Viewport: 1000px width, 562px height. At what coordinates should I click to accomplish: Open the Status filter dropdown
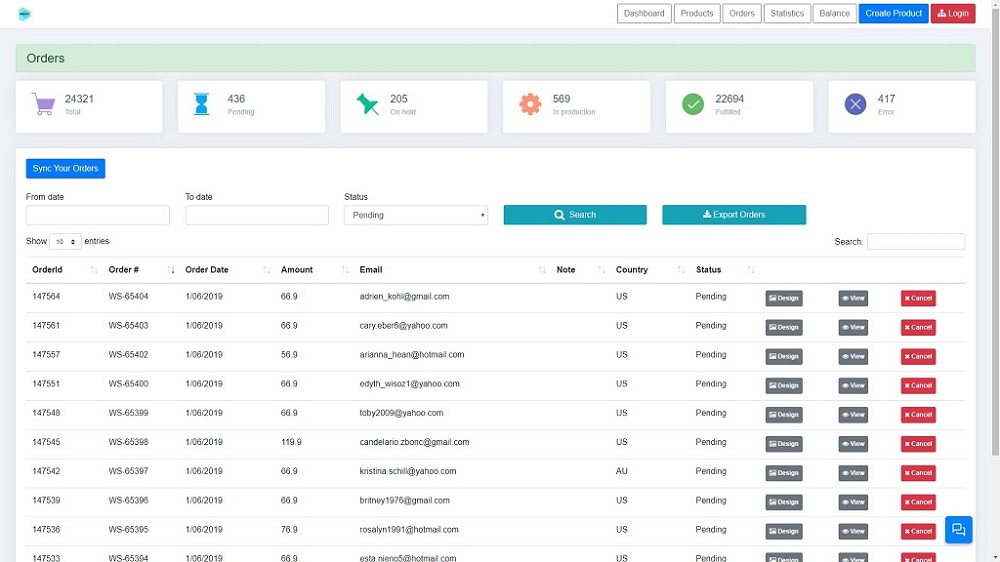[x=415, y=215]
